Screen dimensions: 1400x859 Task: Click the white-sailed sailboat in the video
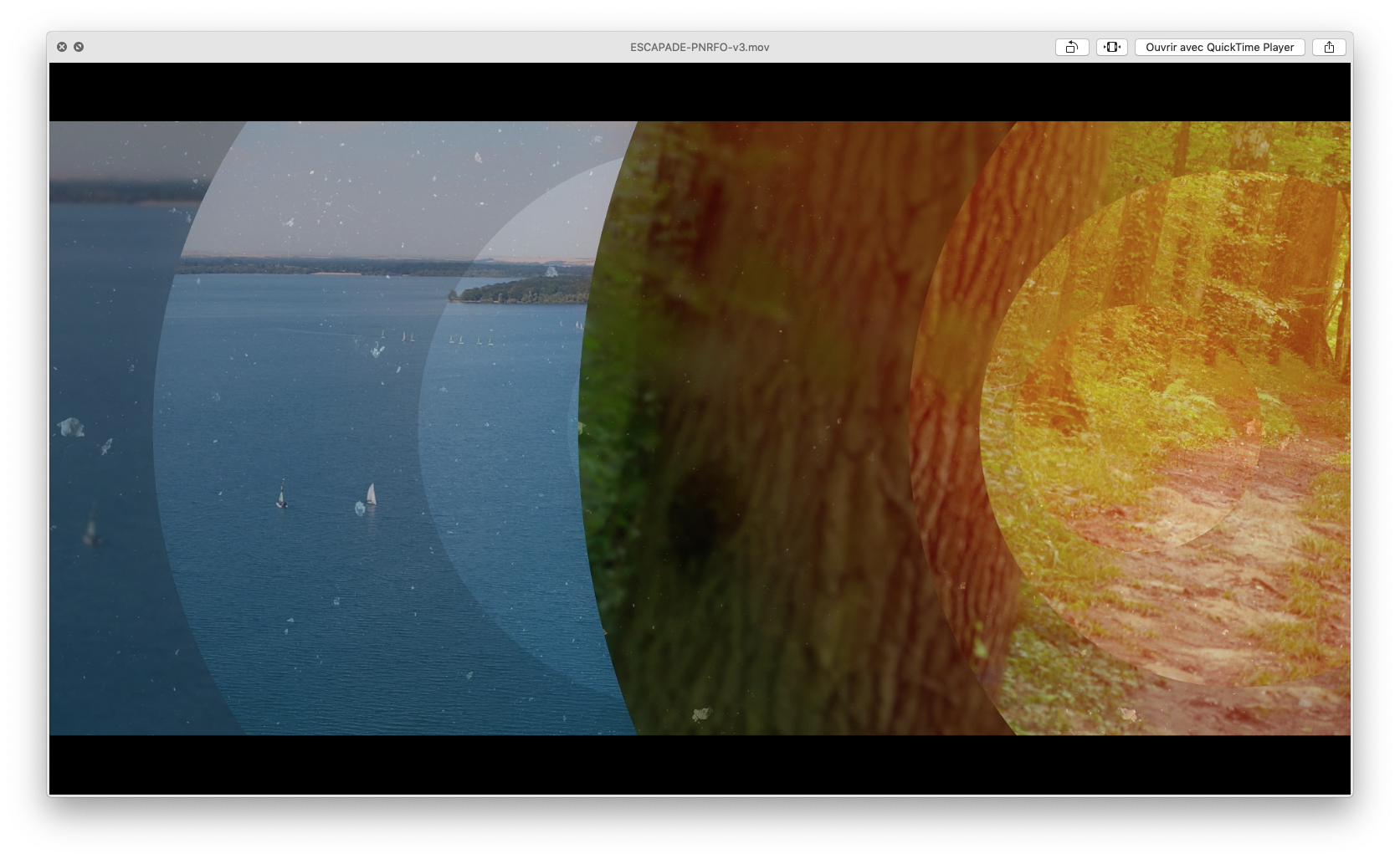click(371, 494)
